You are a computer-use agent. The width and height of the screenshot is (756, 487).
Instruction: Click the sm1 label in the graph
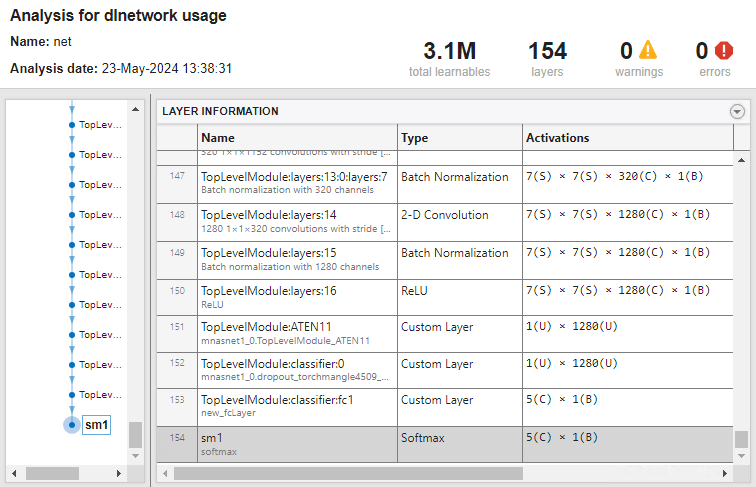96,425
